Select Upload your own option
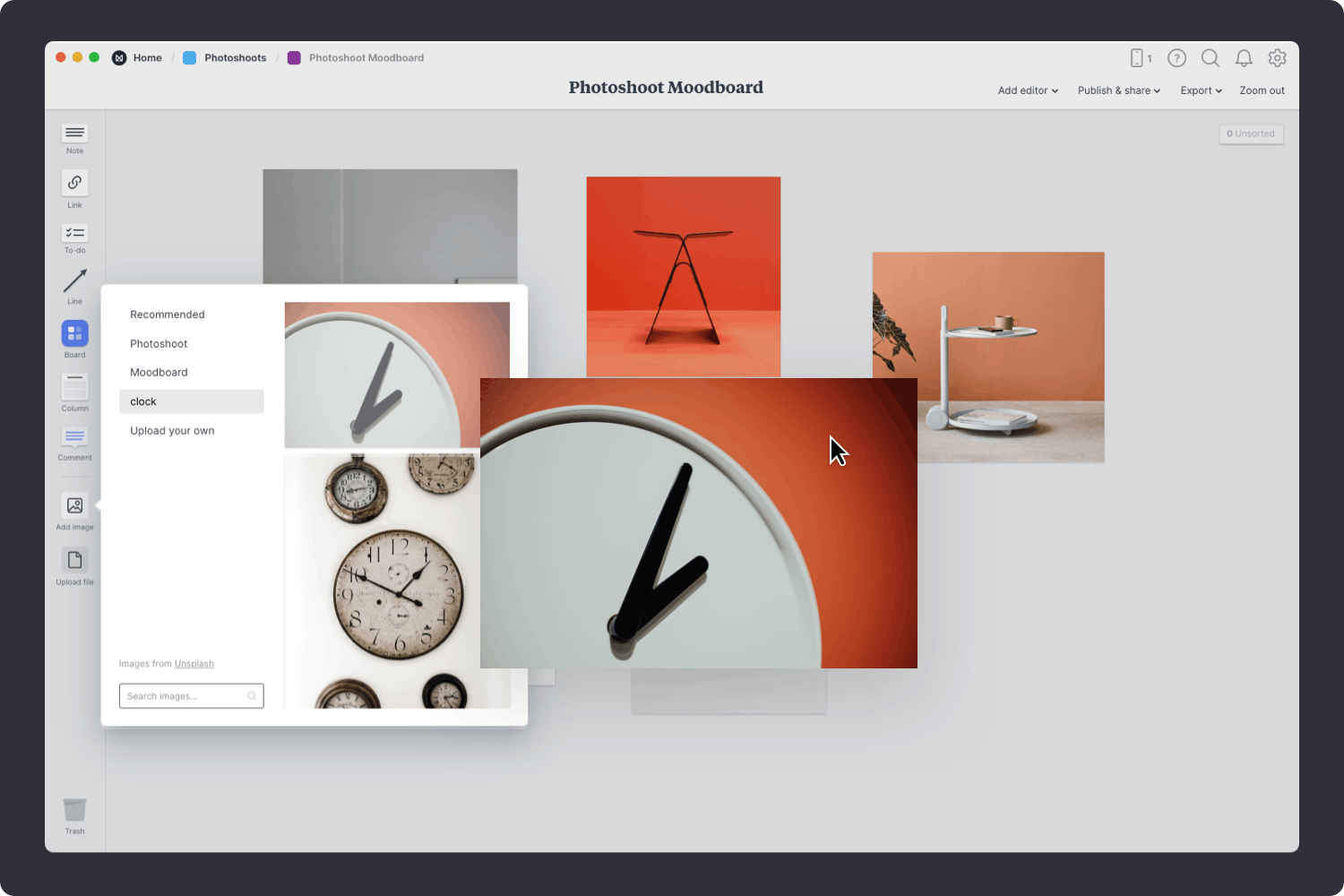Screen dimensions: 1344x896 coord(172,431)
